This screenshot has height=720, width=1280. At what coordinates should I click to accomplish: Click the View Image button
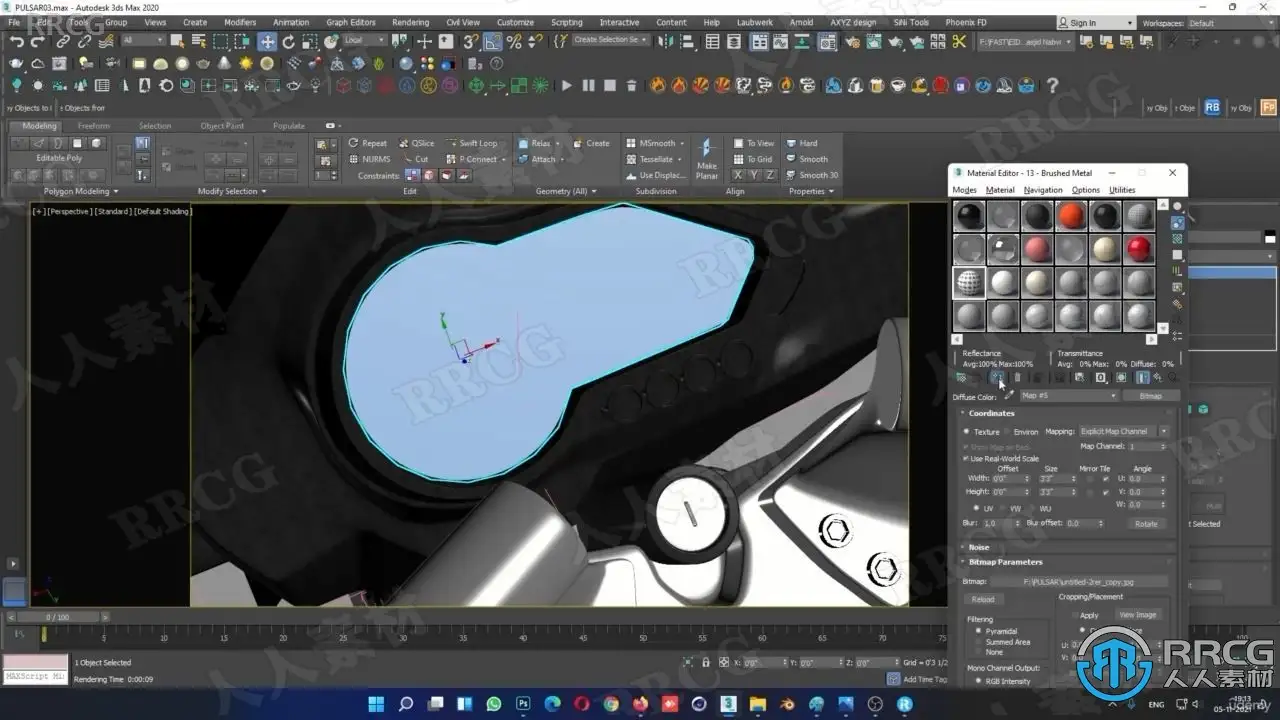click(1137, 615)
